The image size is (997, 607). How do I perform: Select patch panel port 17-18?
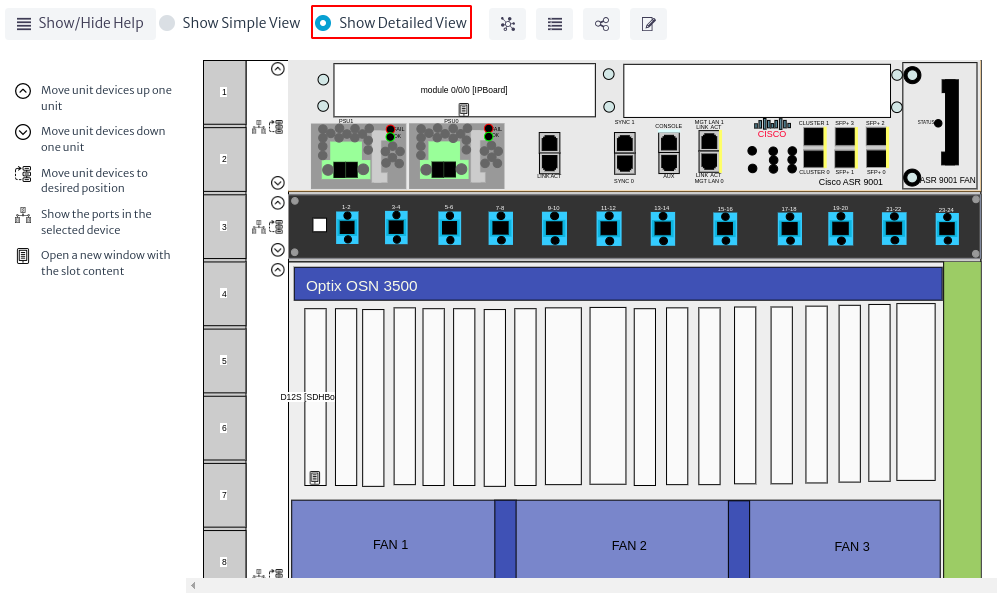(x=790, y=229)
